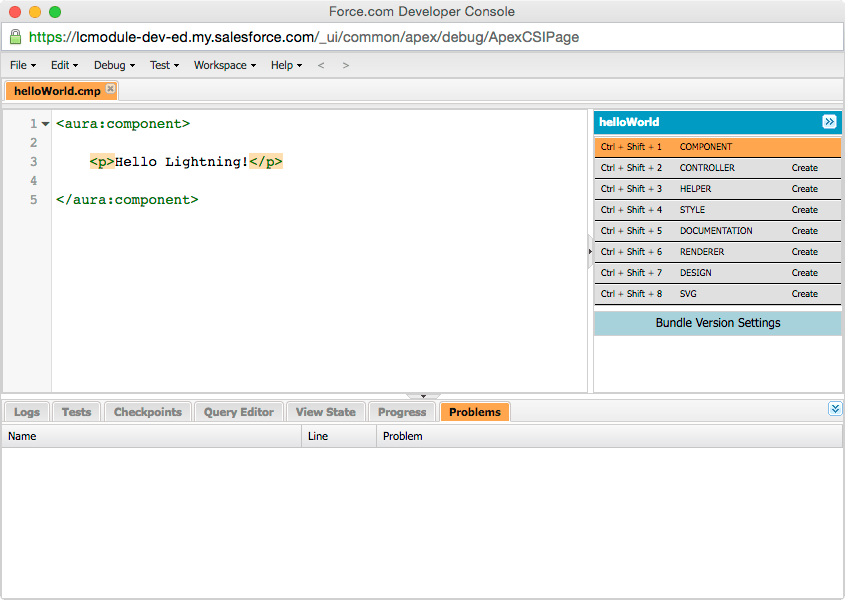The width and height of the screenshot is (845, 600).
Task: Open the Test menu
Action: pyautogui.click(x=164, y=65)
